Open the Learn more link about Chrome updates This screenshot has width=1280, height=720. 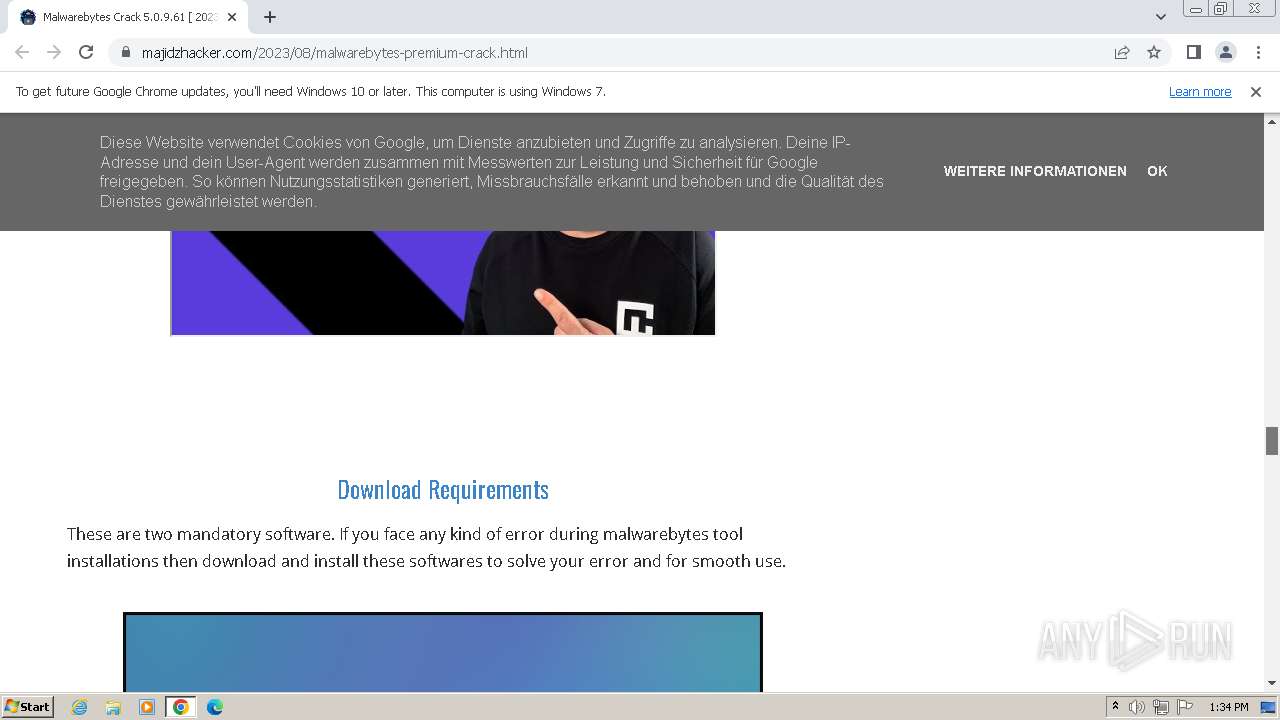pos(1200,92)
